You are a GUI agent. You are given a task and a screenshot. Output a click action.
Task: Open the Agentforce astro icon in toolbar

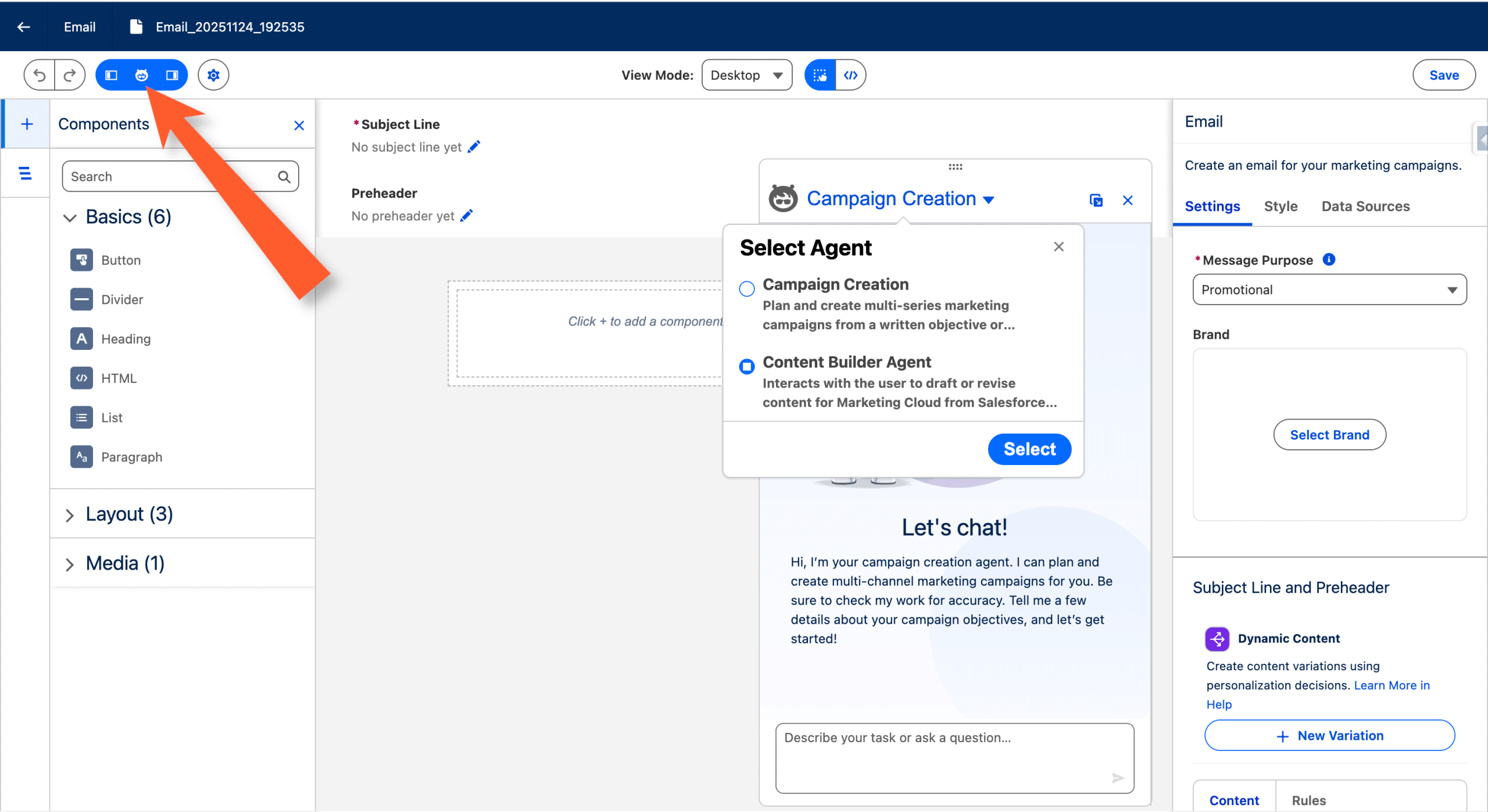pos(141,75)
